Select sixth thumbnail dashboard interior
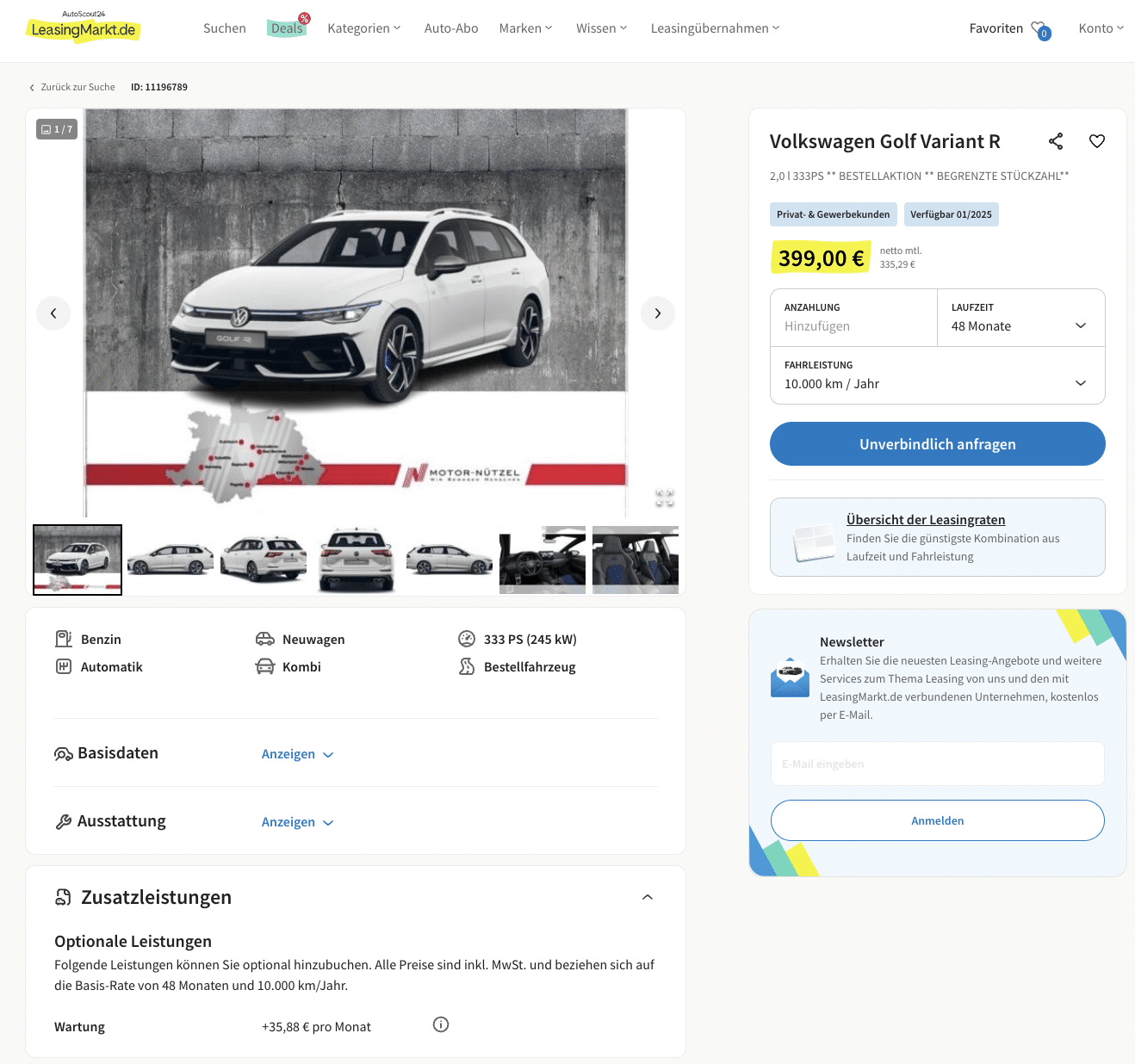The image size is (1135, 1064). point(543,560)
